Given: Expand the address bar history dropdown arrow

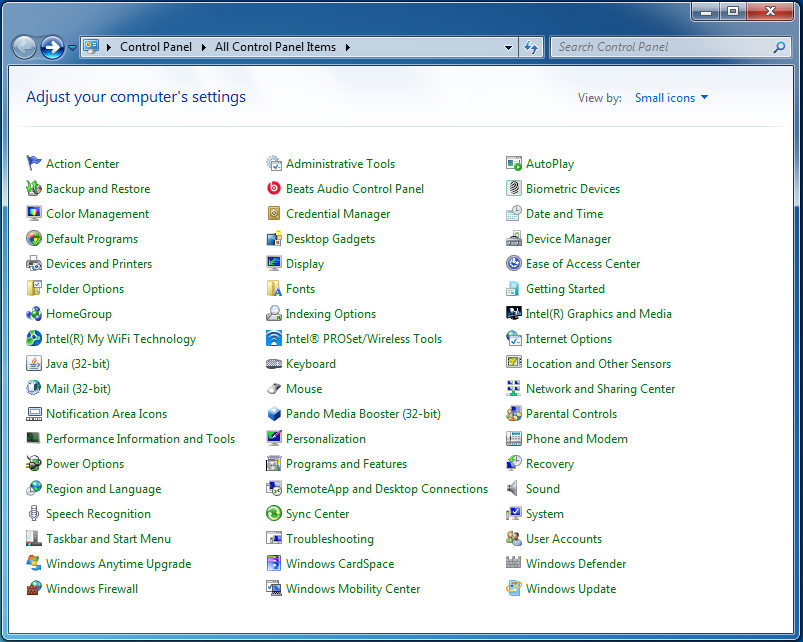Looking at the screenshot, I should click(x=508, y=48).
